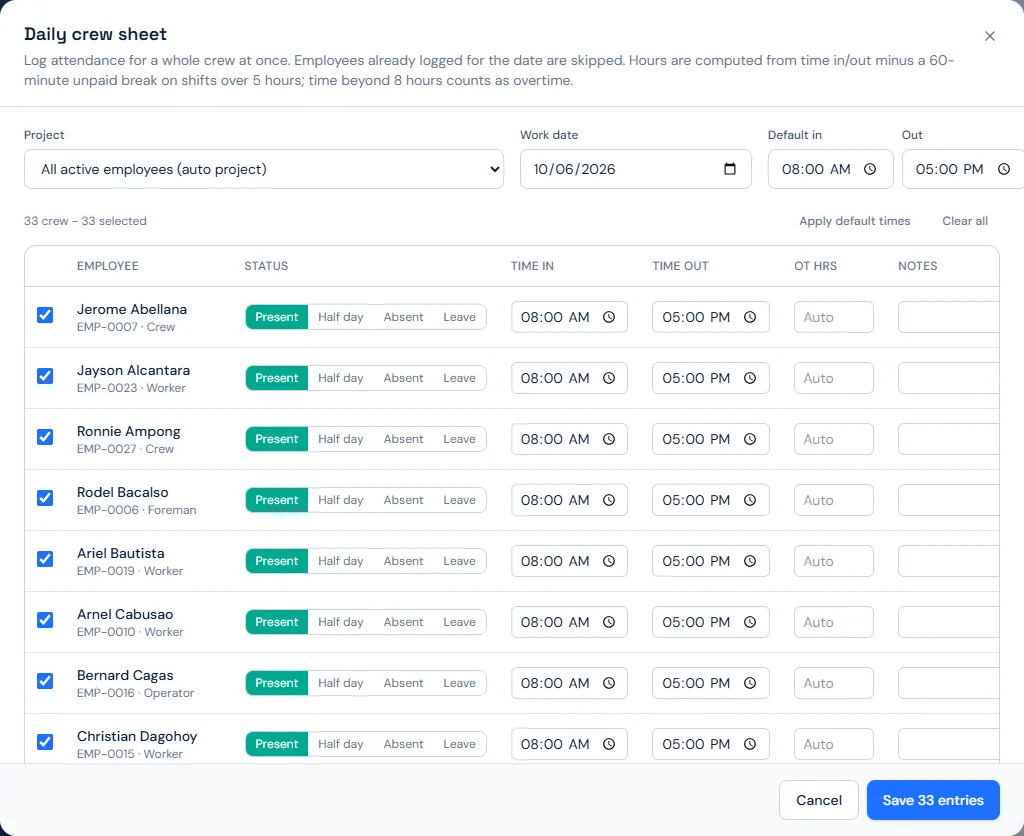Select Present for Bernard Cagas
This screenshot has height=836, width=1024.
277,683
